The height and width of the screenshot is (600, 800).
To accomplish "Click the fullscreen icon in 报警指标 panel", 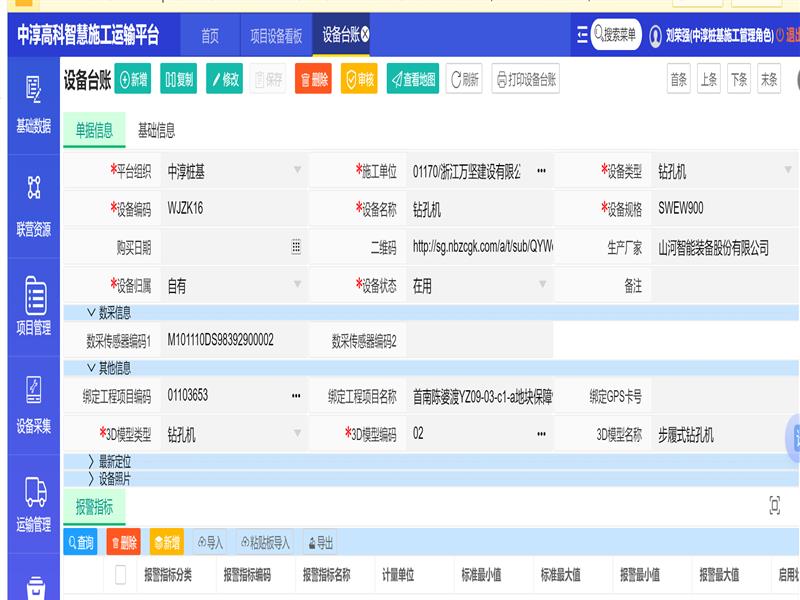I will coord(774,506).
